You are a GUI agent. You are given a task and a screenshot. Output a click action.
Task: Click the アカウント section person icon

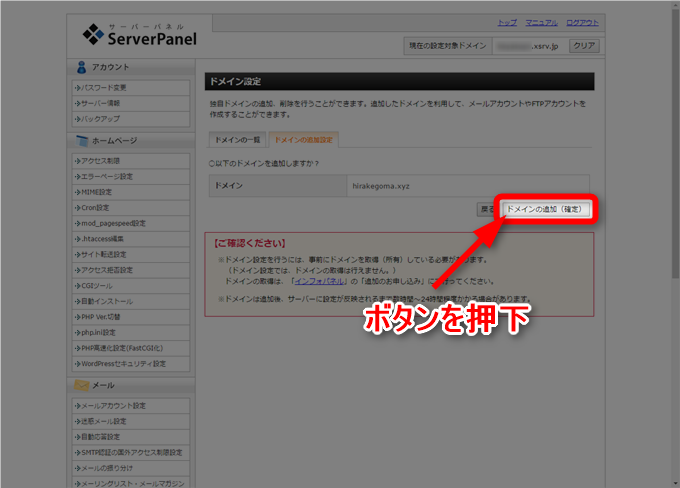coord(81,67)
